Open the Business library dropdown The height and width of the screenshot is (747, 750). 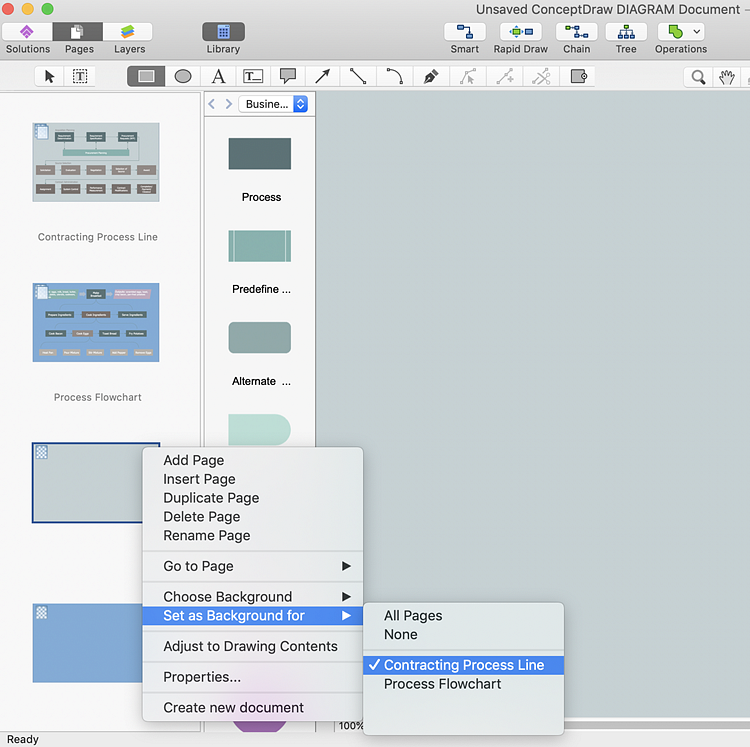(273, 104)
